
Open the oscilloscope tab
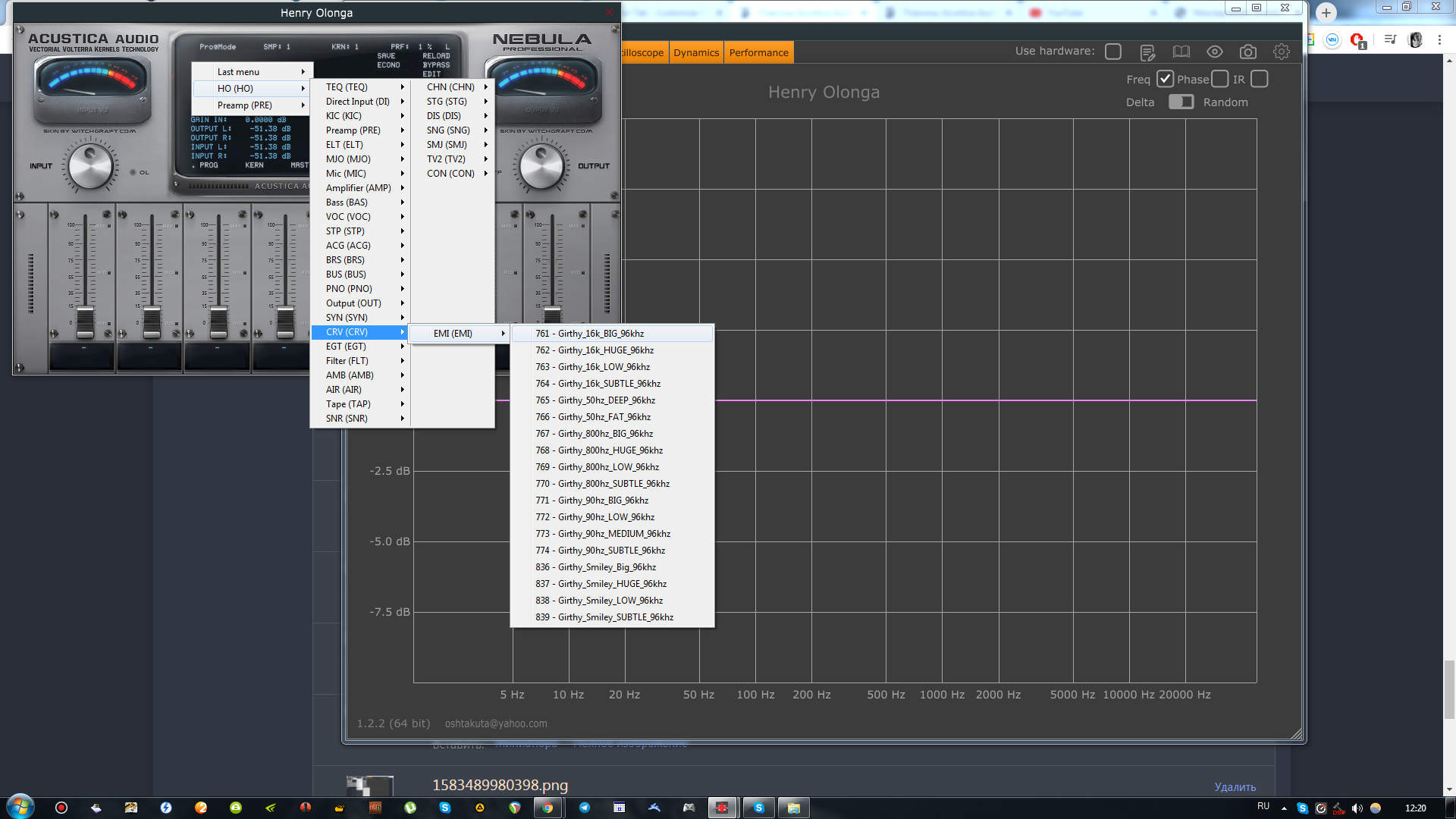click(x=644, y=52)
